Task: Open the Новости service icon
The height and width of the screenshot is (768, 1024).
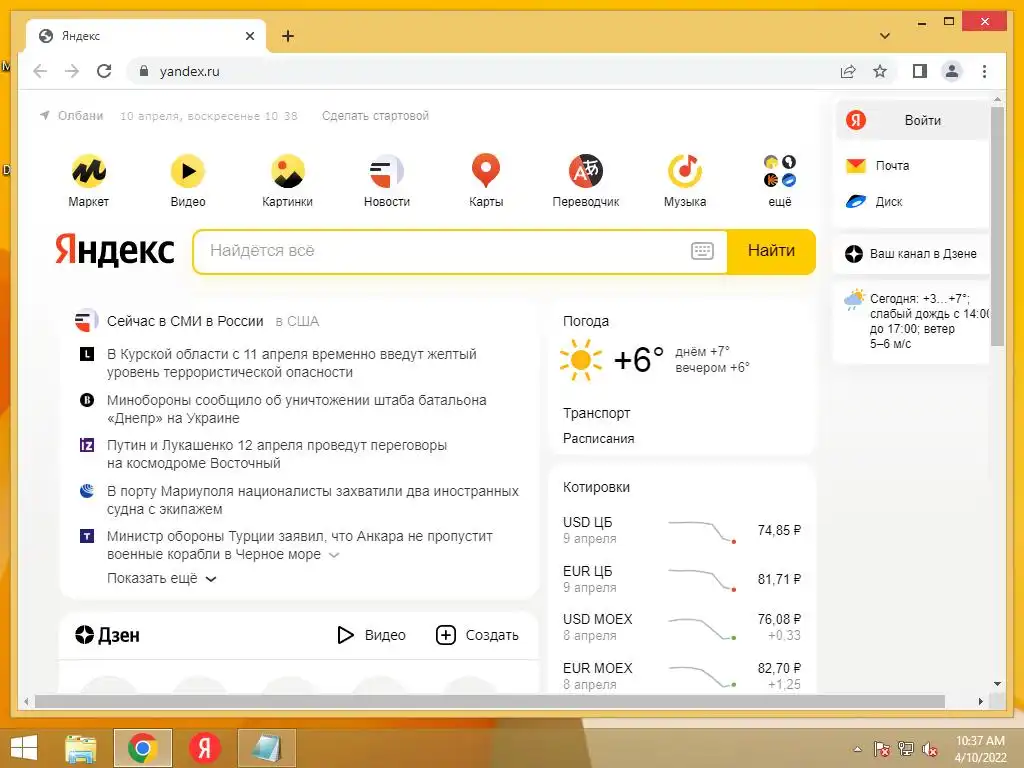Action: click(387, 171)
